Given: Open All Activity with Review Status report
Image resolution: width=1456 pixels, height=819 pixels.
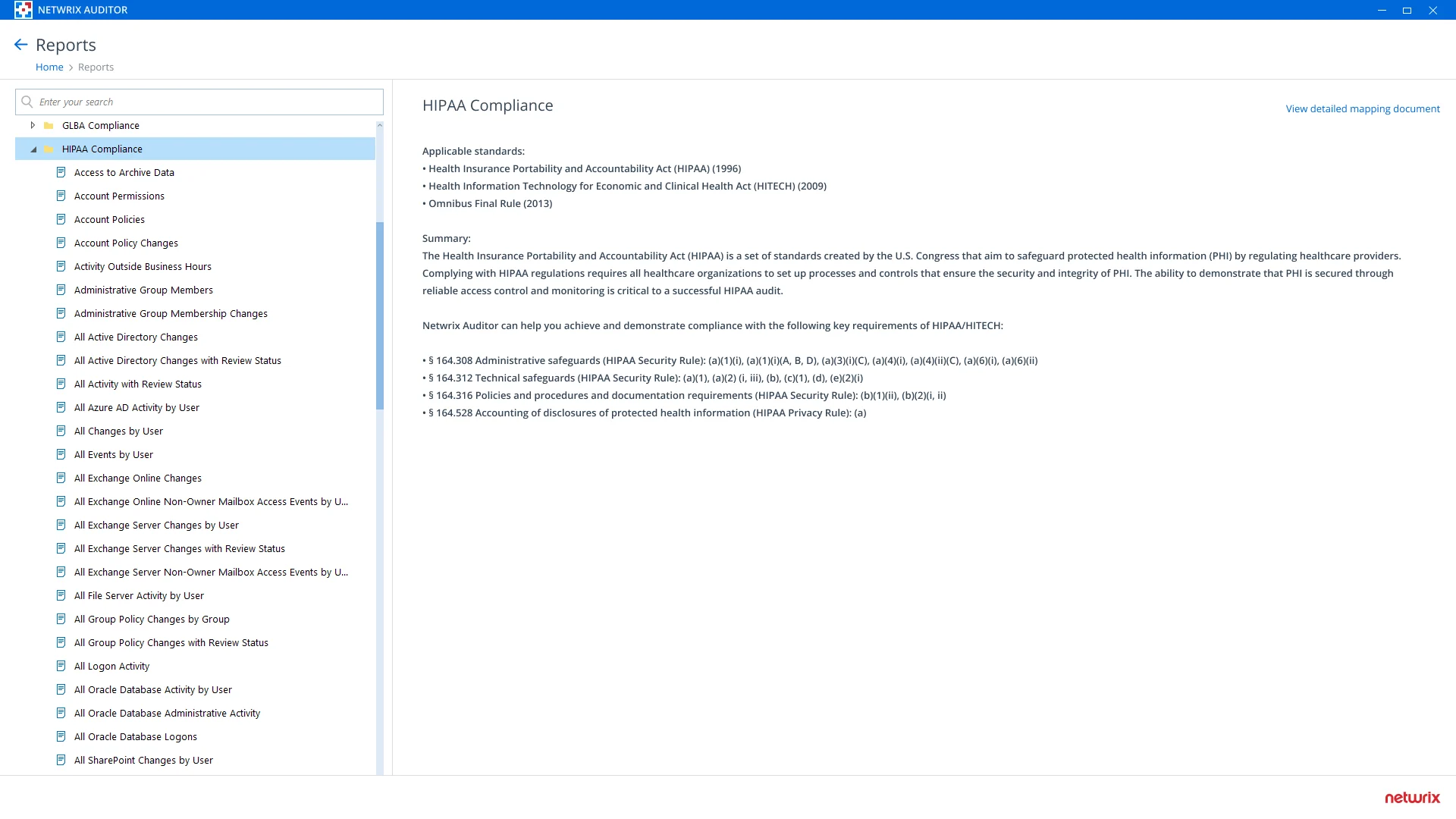Looking at the screenshot, I should point(138,384).
